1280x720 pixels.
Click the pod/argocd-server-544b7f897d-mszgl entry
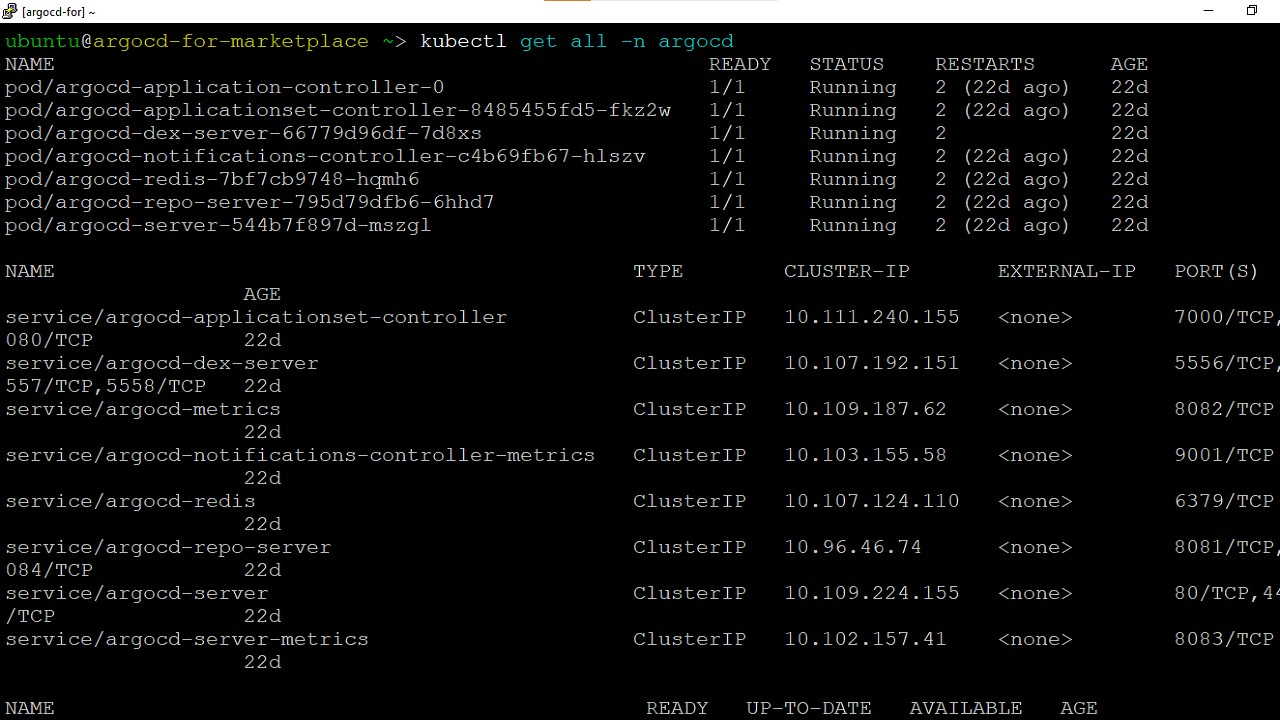pos(218,225)
